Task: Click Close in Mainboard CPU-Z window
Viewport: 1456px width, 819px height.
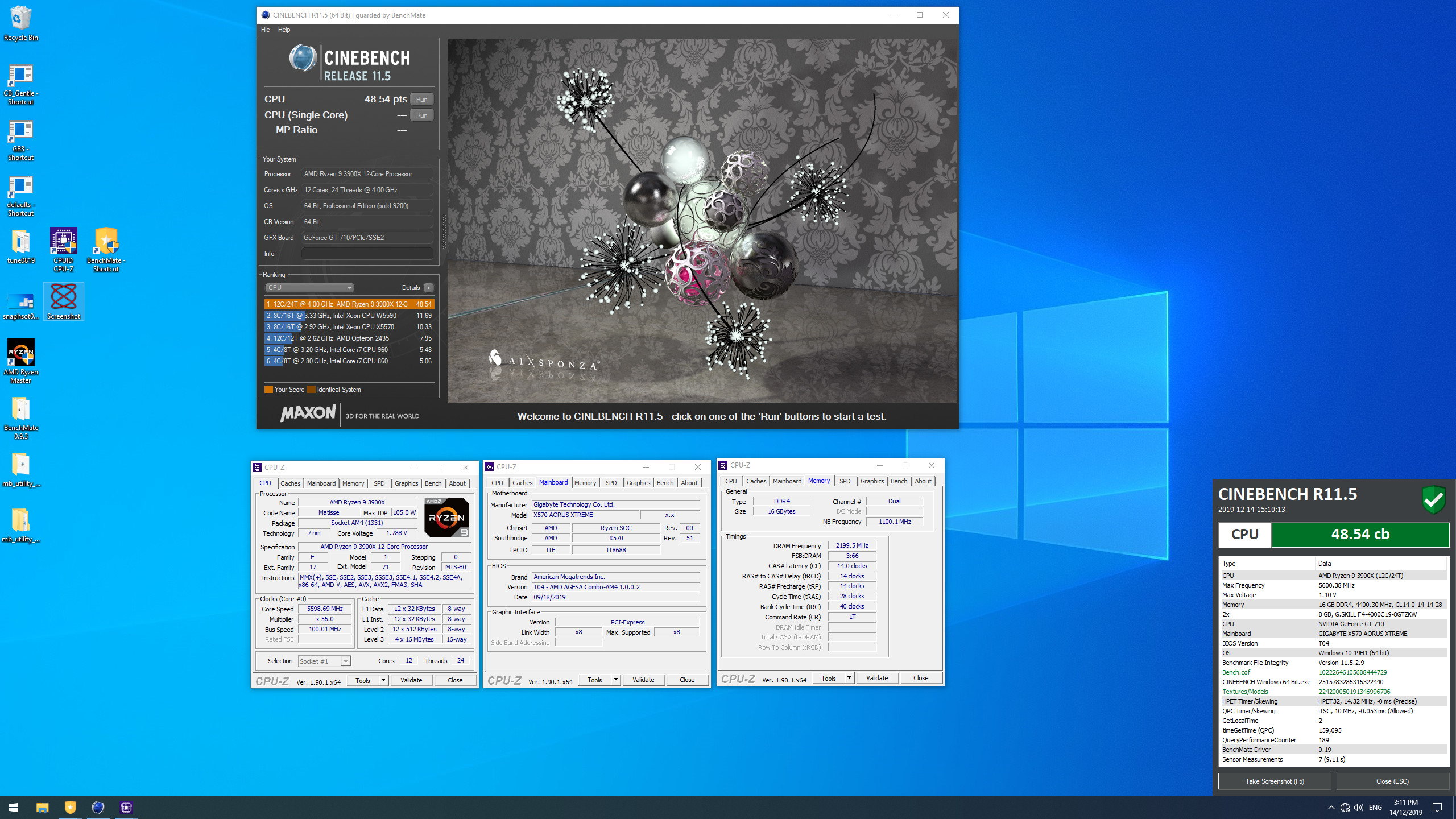Action: click(x=687, y=680)
